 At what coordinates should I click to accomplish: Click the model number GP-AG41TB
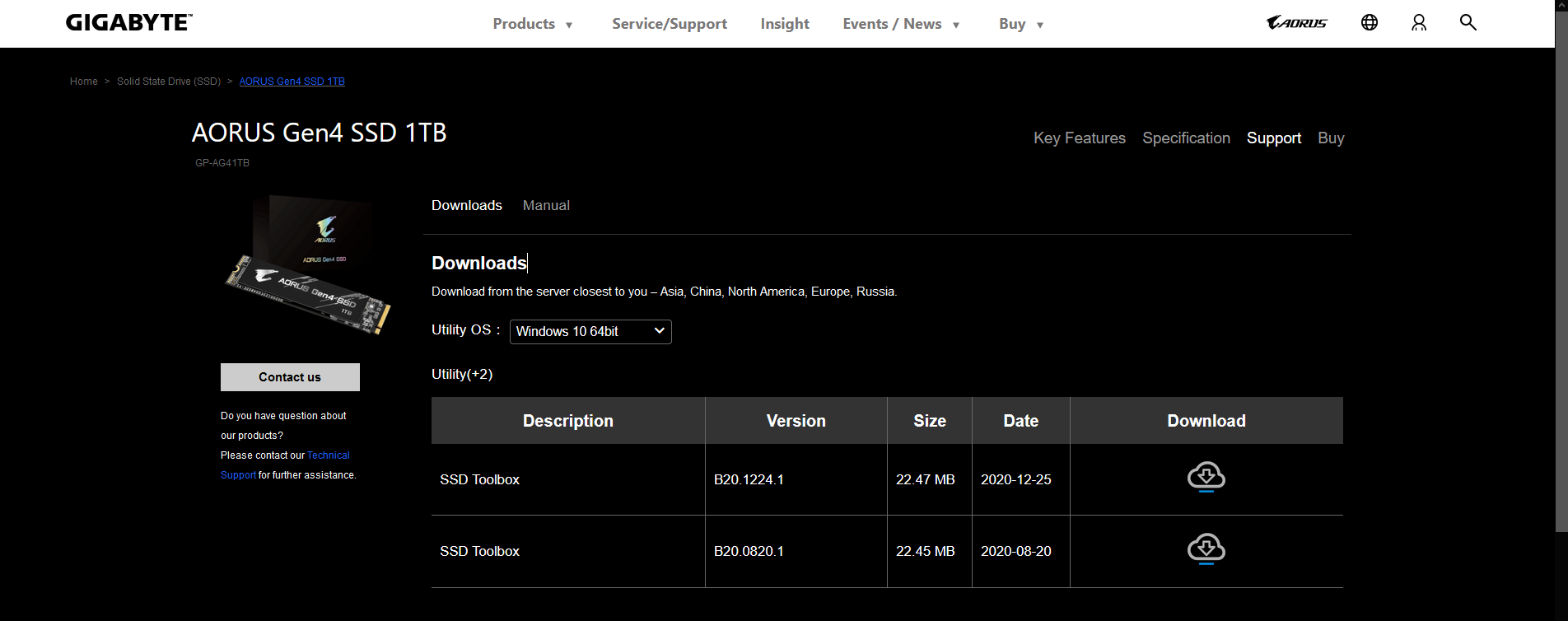222,163
